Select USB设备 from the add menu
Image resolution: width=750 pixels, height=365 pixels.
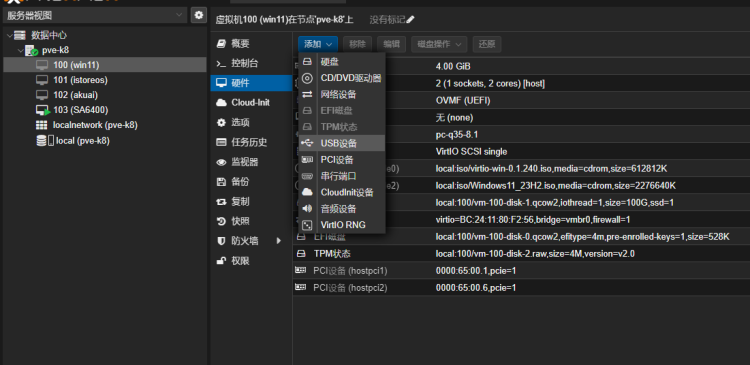tap(342, 143)
